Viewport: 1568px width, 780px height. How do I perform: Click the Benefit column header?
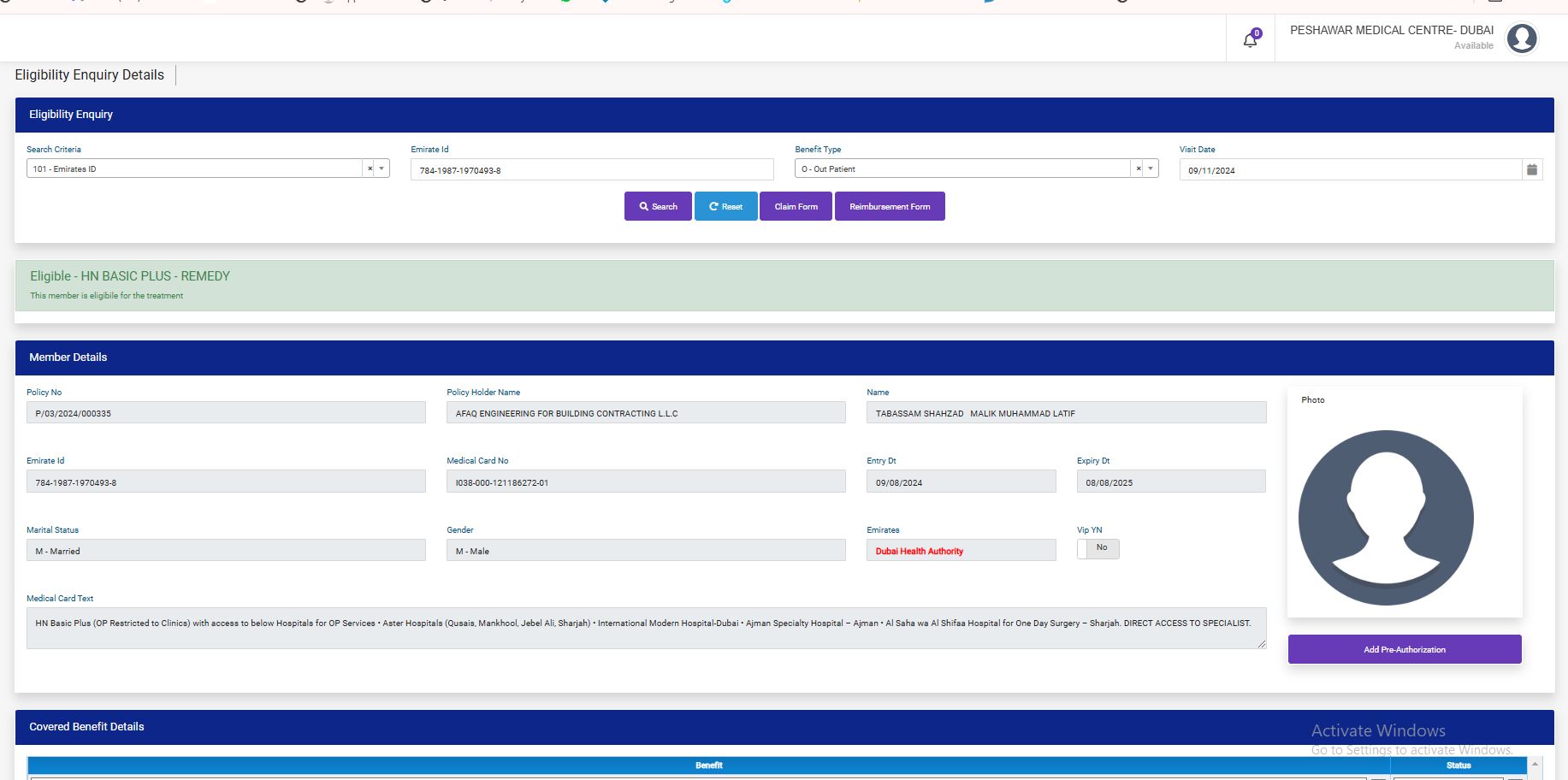[x=708, y=765]
